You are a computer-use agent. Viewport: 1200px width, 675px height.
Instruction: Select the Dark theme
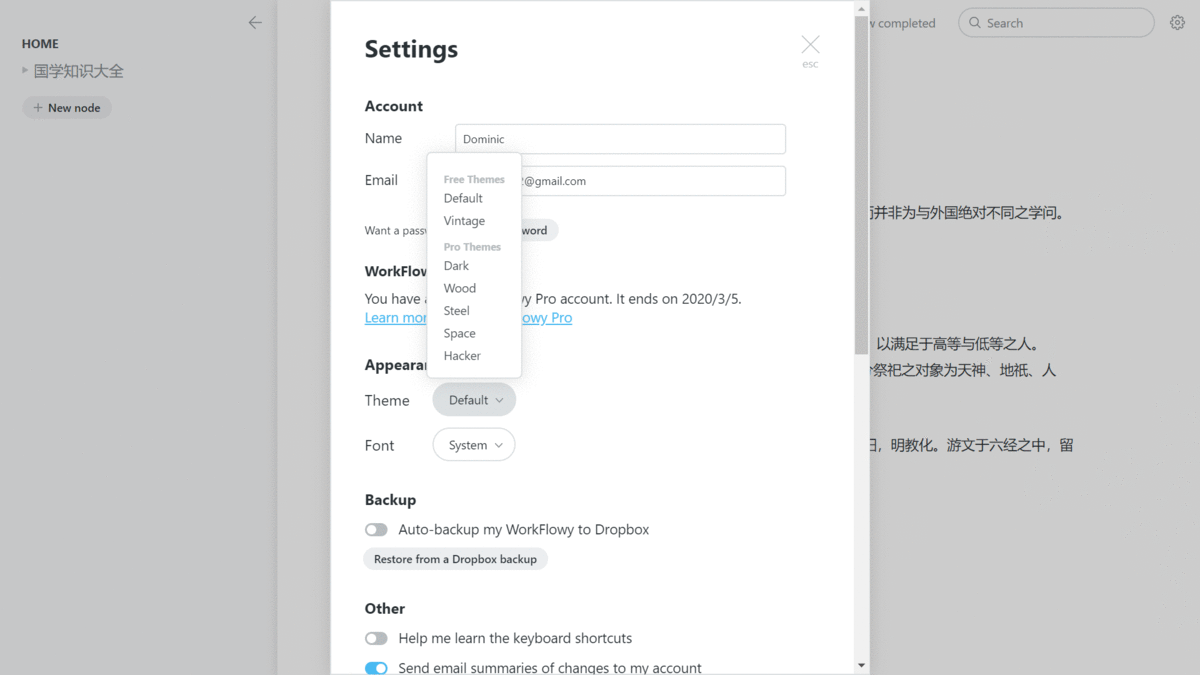(x=456, y=265)
